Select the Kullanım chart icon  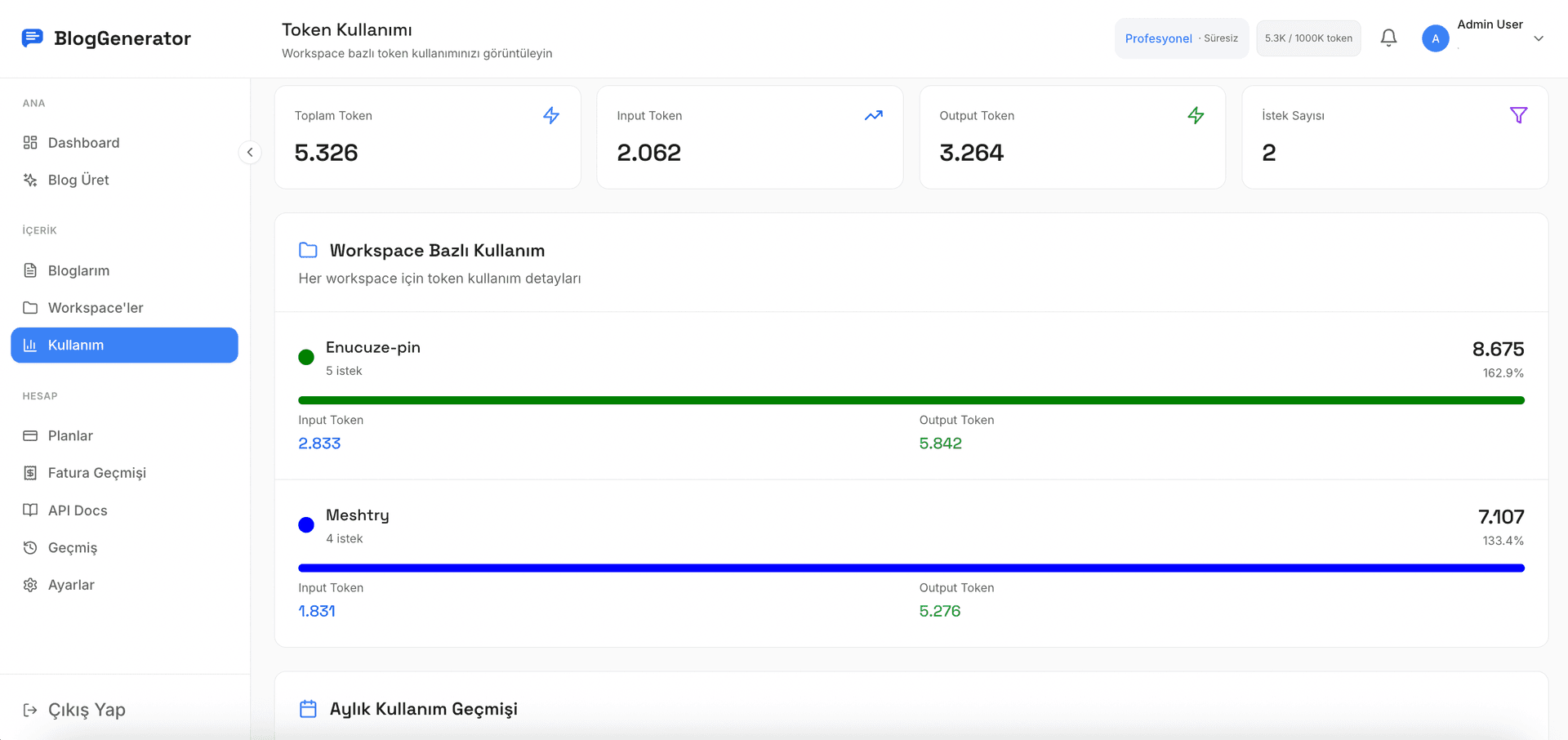pos(30,345)
